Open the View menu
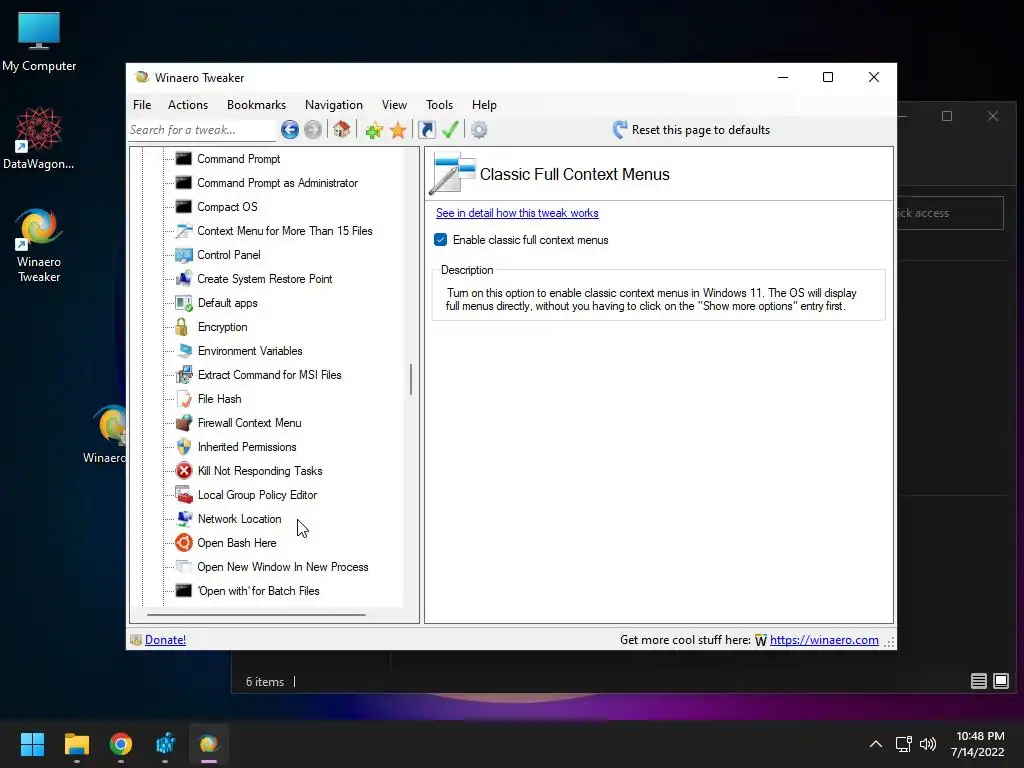Viewport: 1024px width, 768px height. click(394, 104)
